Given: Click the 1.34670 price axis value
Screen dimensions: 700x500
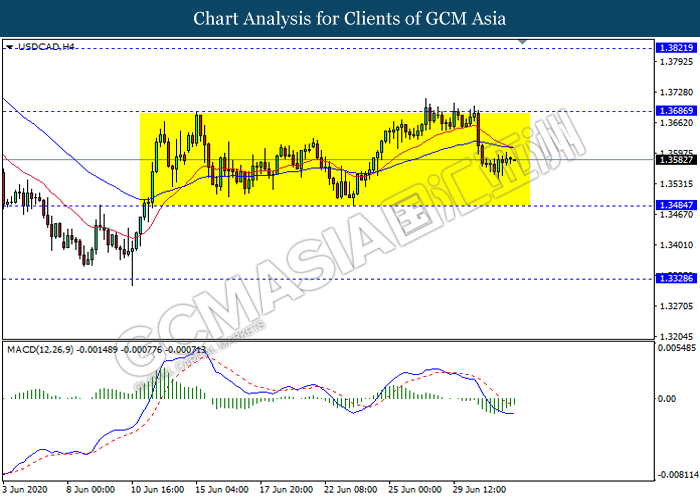Looking at the screenshot, I should tap(676, 215).
